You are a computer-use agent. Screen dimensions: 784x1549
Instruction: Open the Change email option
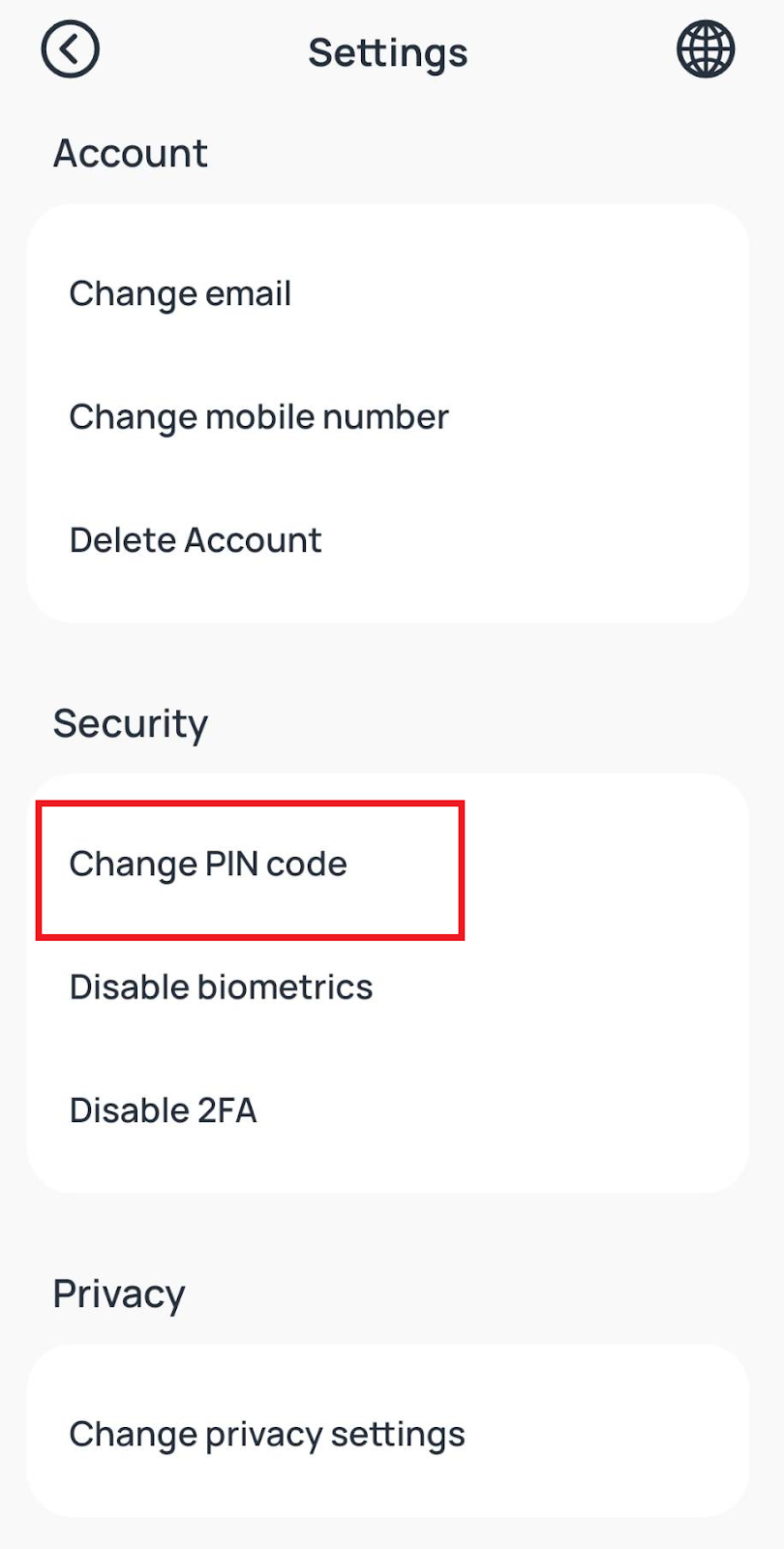pyautogui.click(x=180, y=293)
